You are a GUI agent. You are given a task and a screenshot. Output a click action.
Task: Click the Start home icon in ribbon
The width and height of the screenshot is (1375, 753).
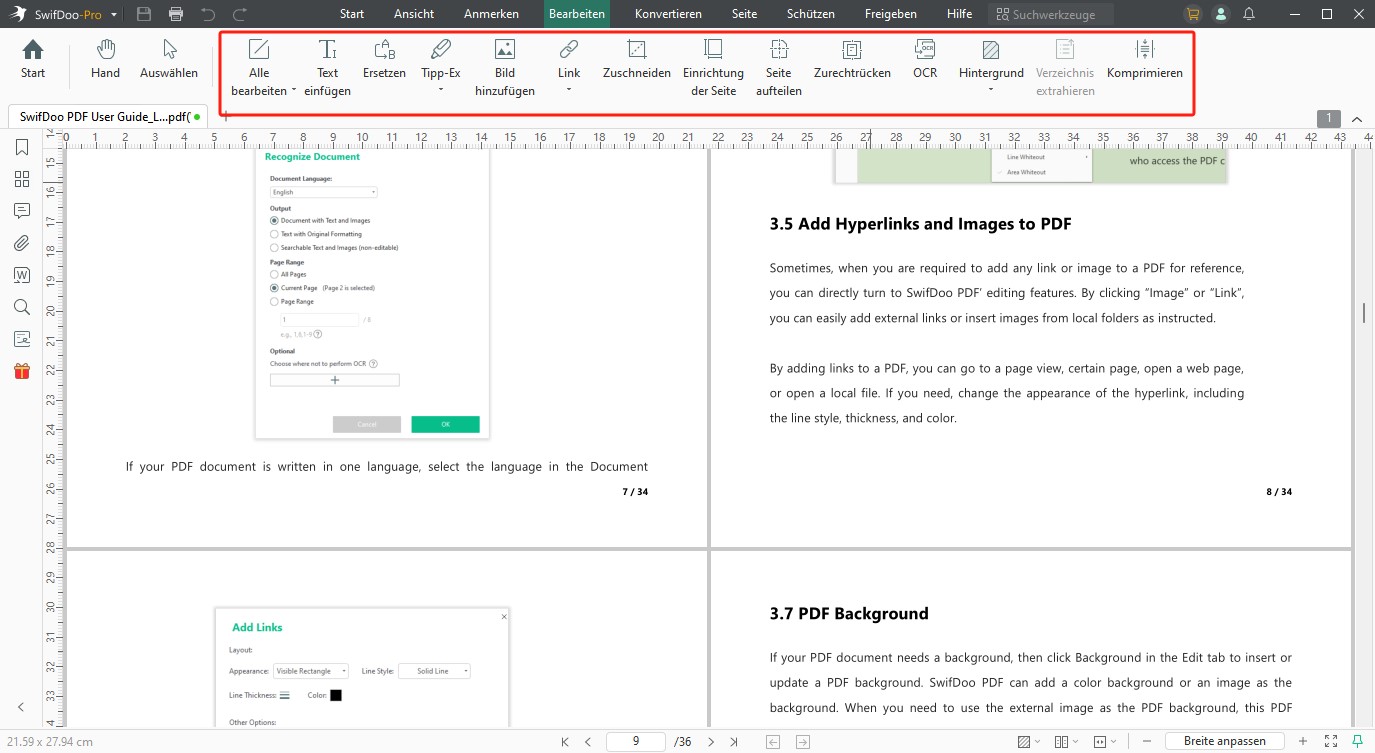[33, 60]
